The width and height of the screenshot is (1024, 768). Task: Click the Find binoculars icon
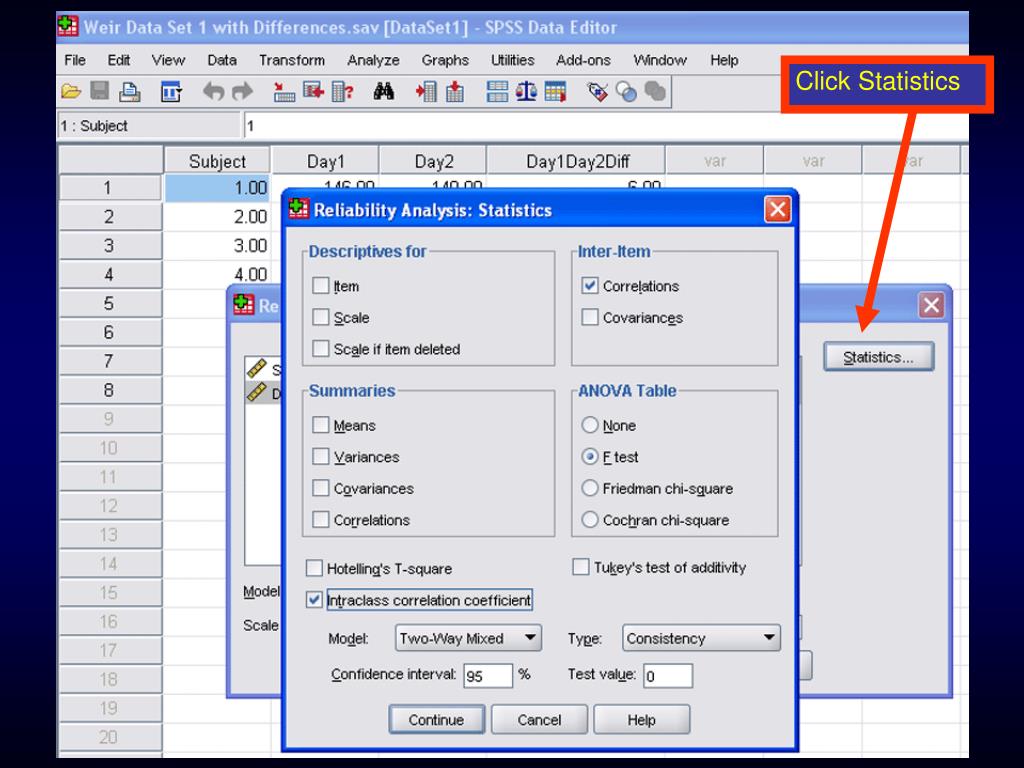[x=383, y=91]
